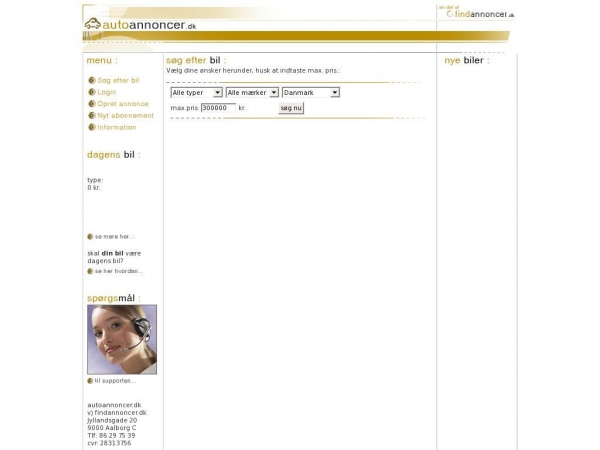Follow the se her hvordan link
600x450 pixels.
[x=119, y=271]
